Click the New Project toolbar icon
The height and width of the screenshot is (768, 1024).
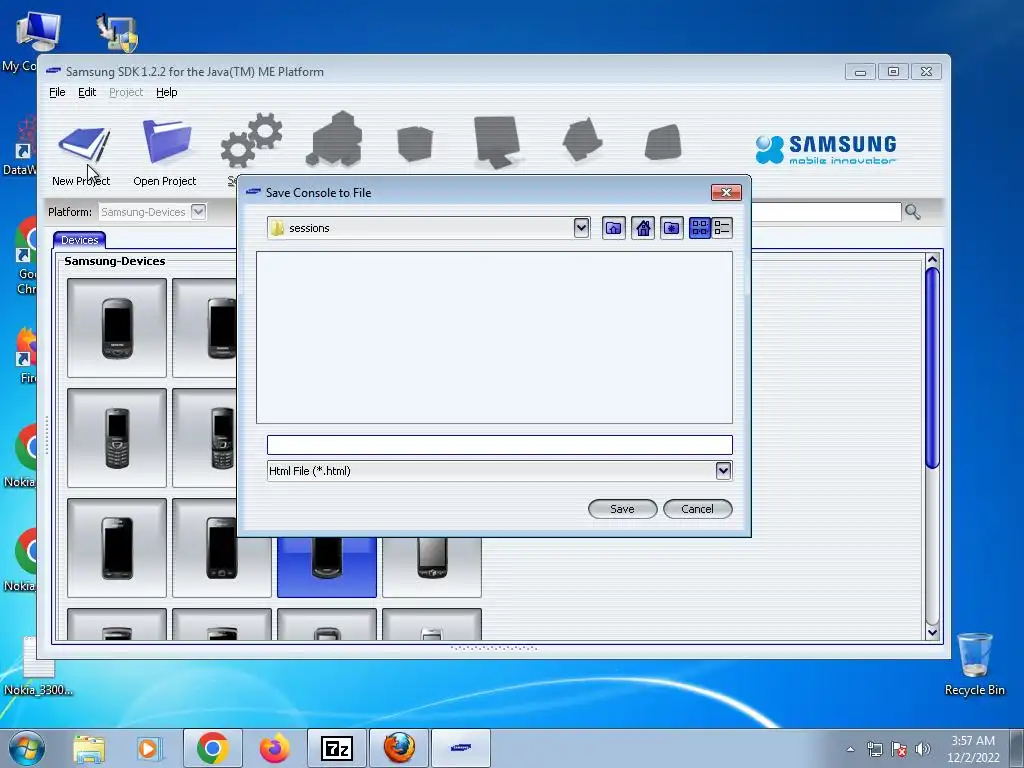tap(82, 144)
